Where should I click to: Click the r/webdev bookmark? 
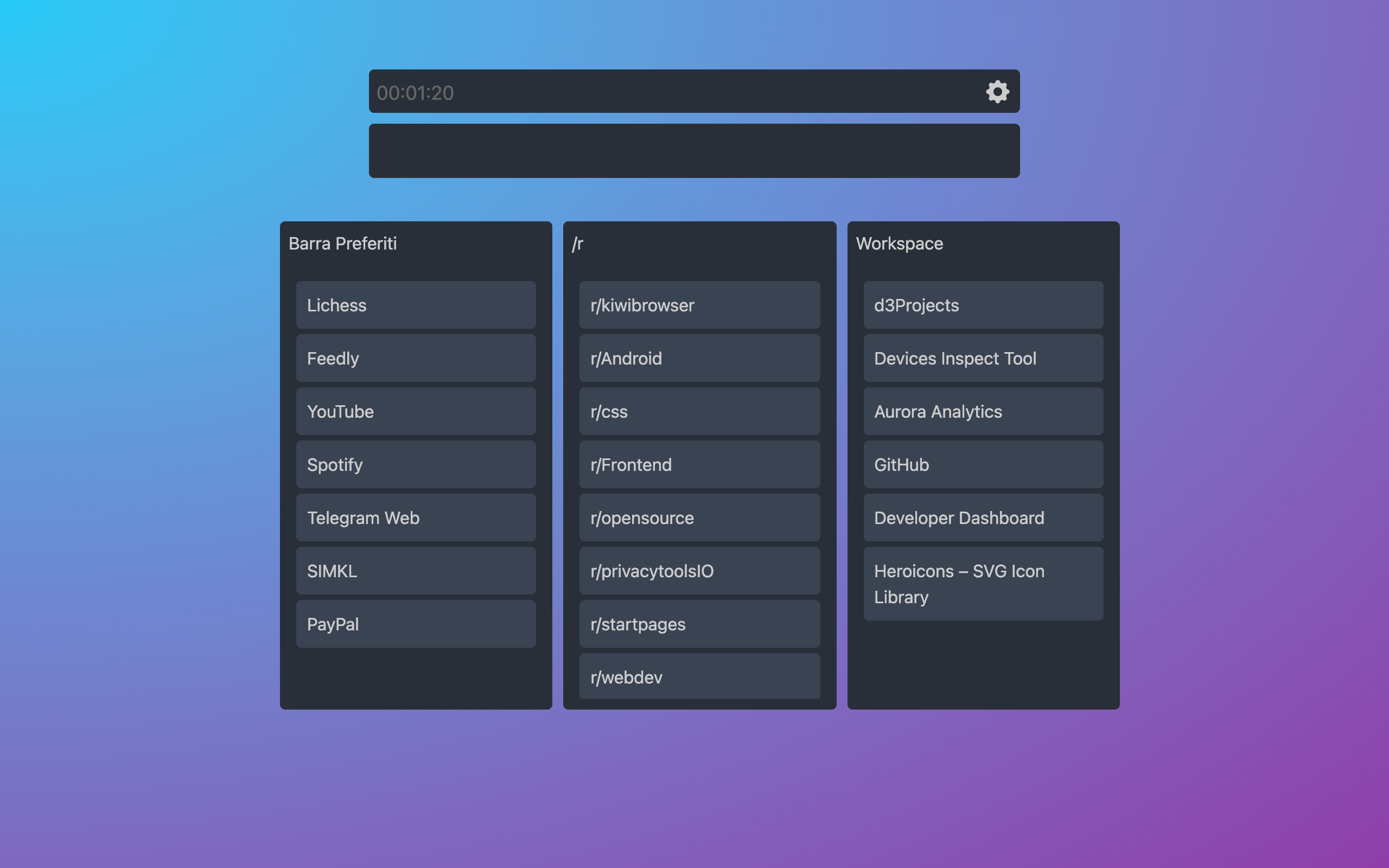(x=699, y=676)
